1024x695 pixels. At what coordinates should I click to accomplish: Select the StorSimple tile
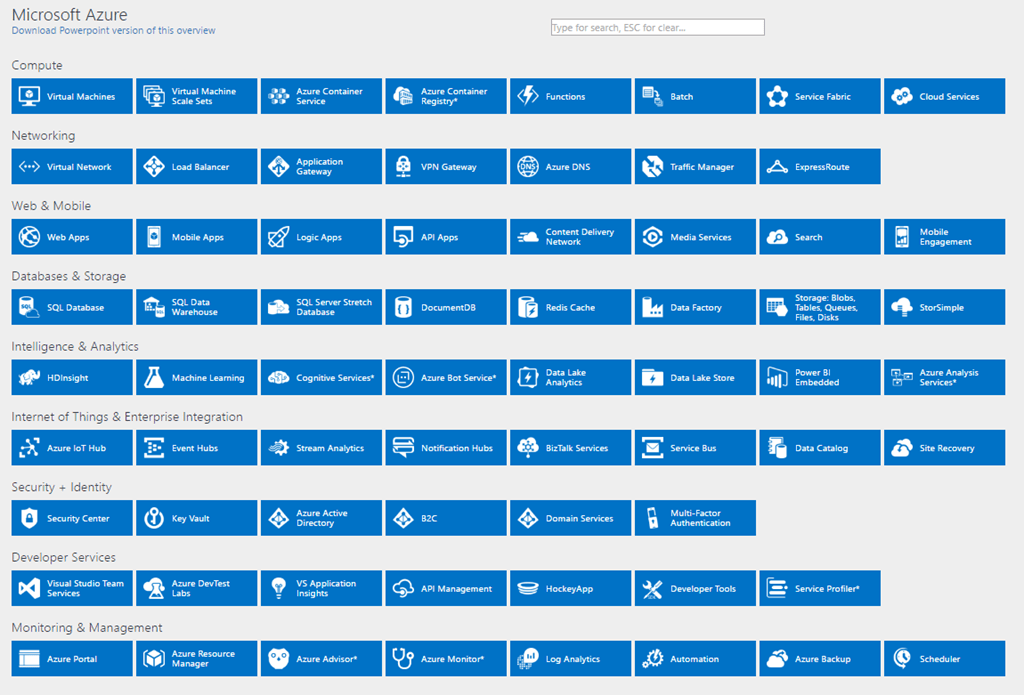945,307
